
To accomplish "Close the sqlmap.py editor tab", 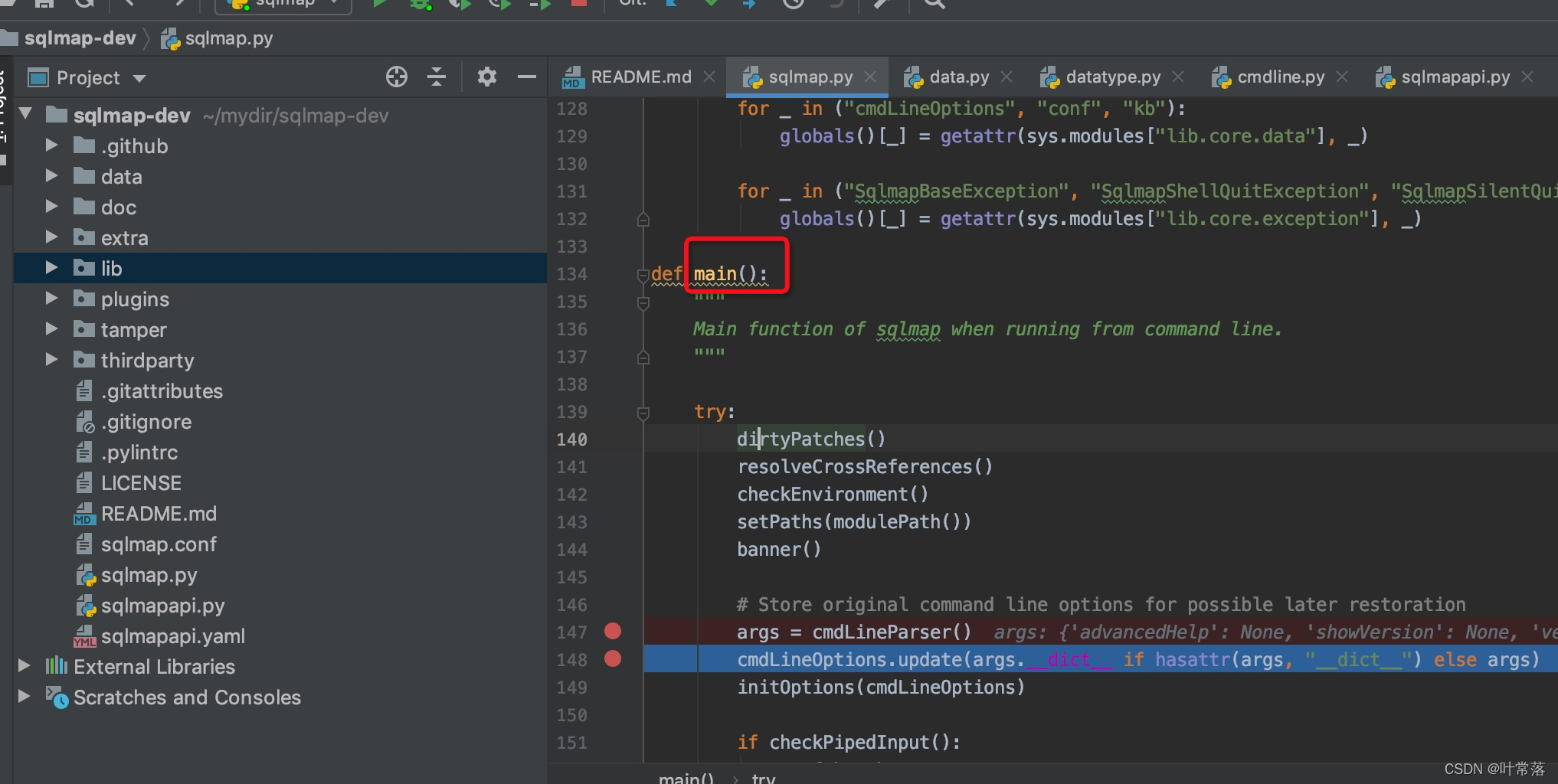I will tap(870, 77).
